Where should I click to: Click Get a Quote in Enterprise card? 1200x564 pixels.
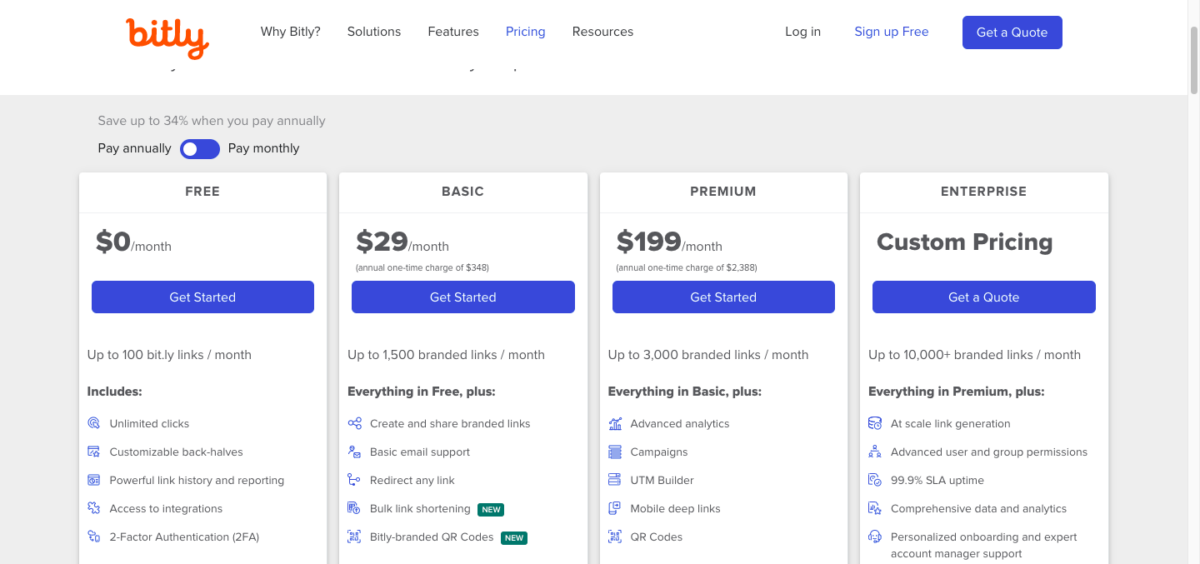983,297
